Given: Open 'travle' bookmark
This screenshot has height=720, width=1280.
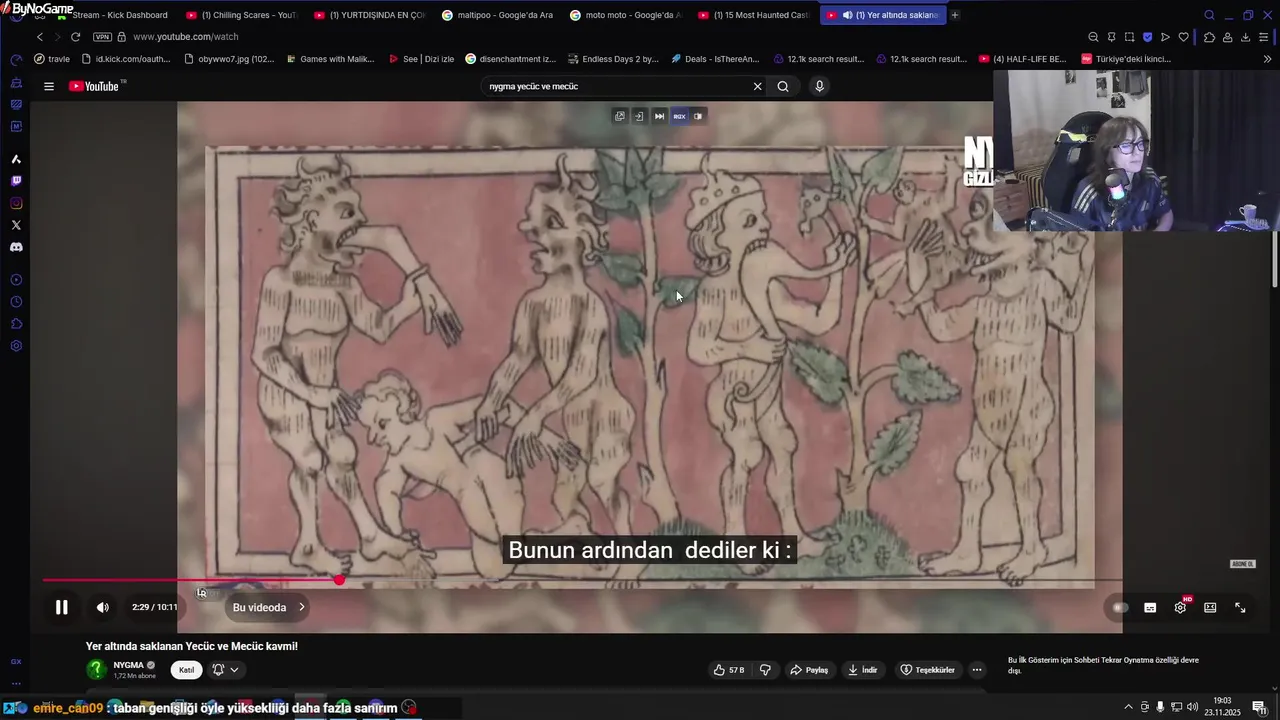Looking at the screenshot, I should 52,59.
